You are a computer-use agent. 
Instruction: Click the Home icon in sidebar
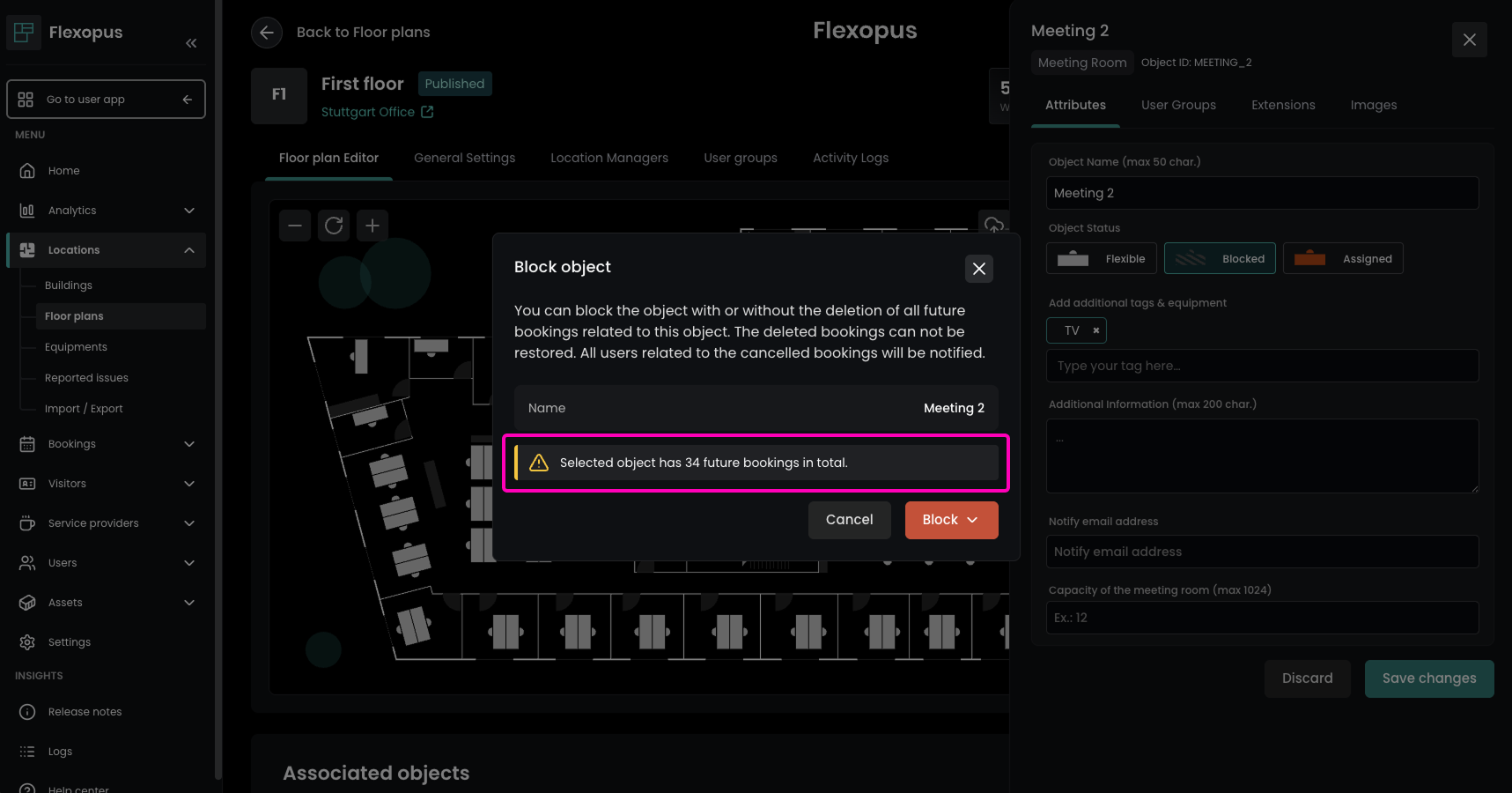coord(27,171)
